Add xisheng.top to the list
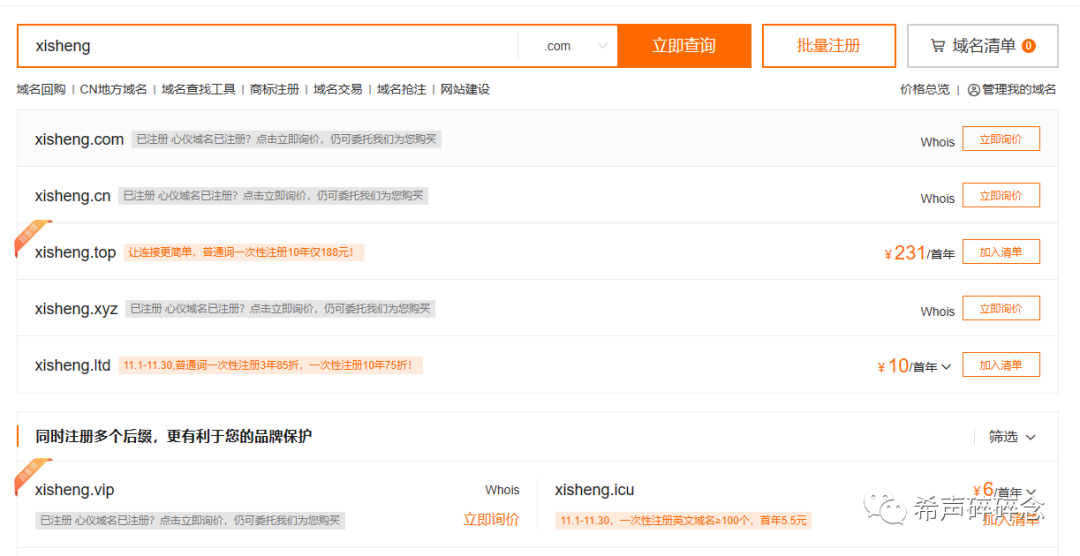1080x556 pixels. coord(1000,252)
